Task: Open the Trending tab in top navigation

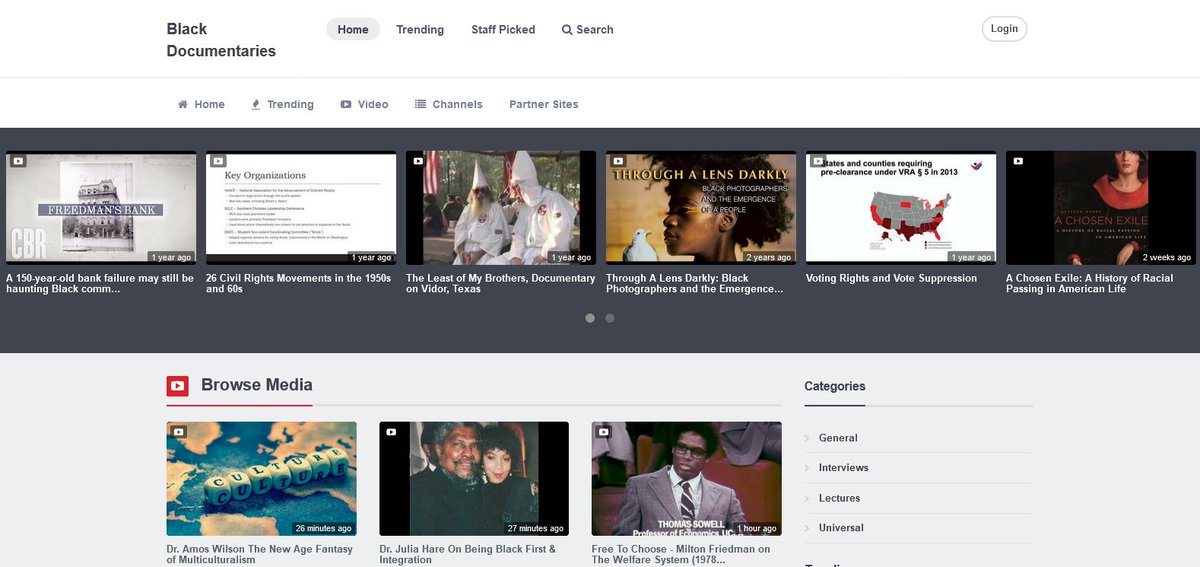Action: [420, 29]
